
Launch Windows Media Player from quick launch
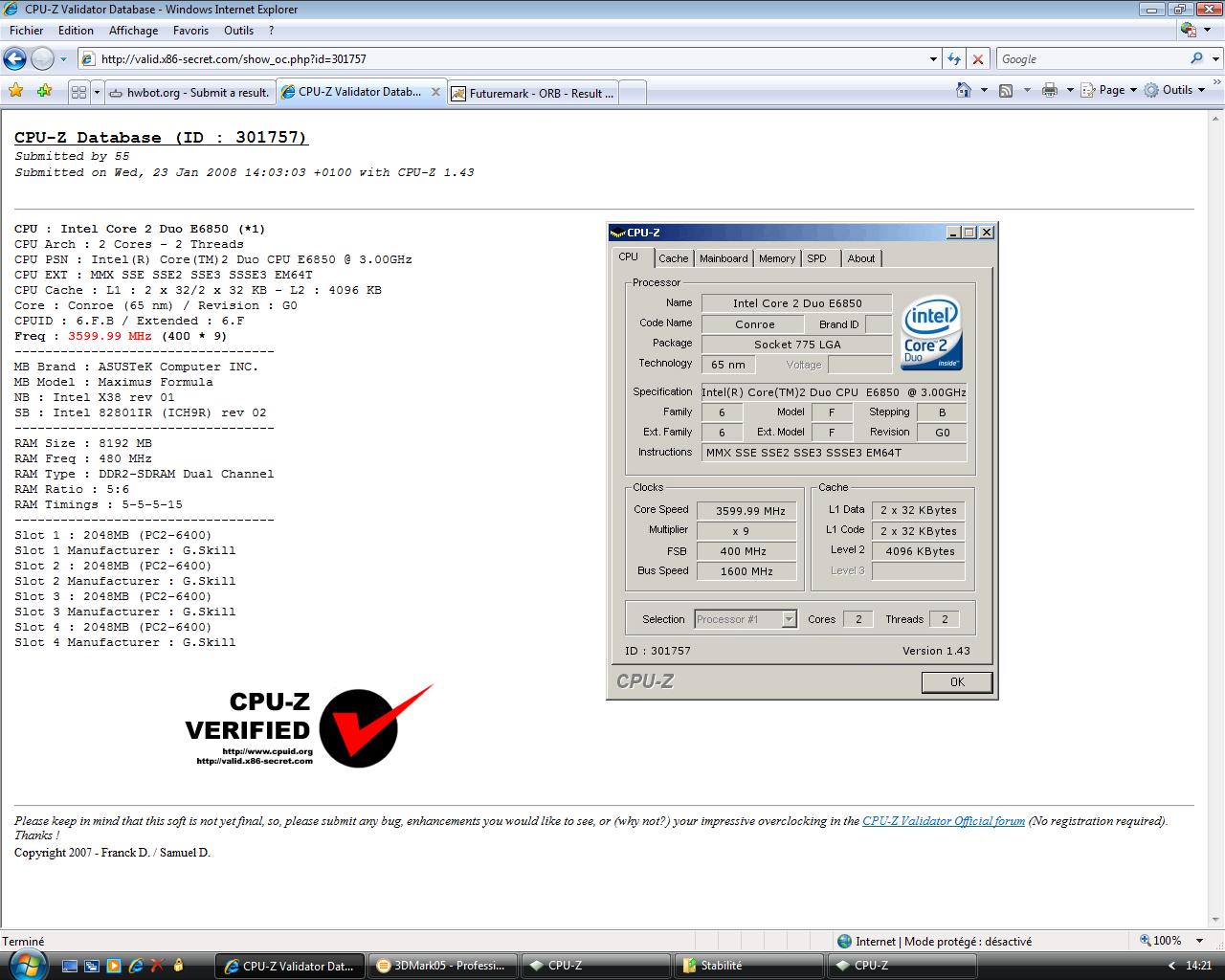pos(113,966)
